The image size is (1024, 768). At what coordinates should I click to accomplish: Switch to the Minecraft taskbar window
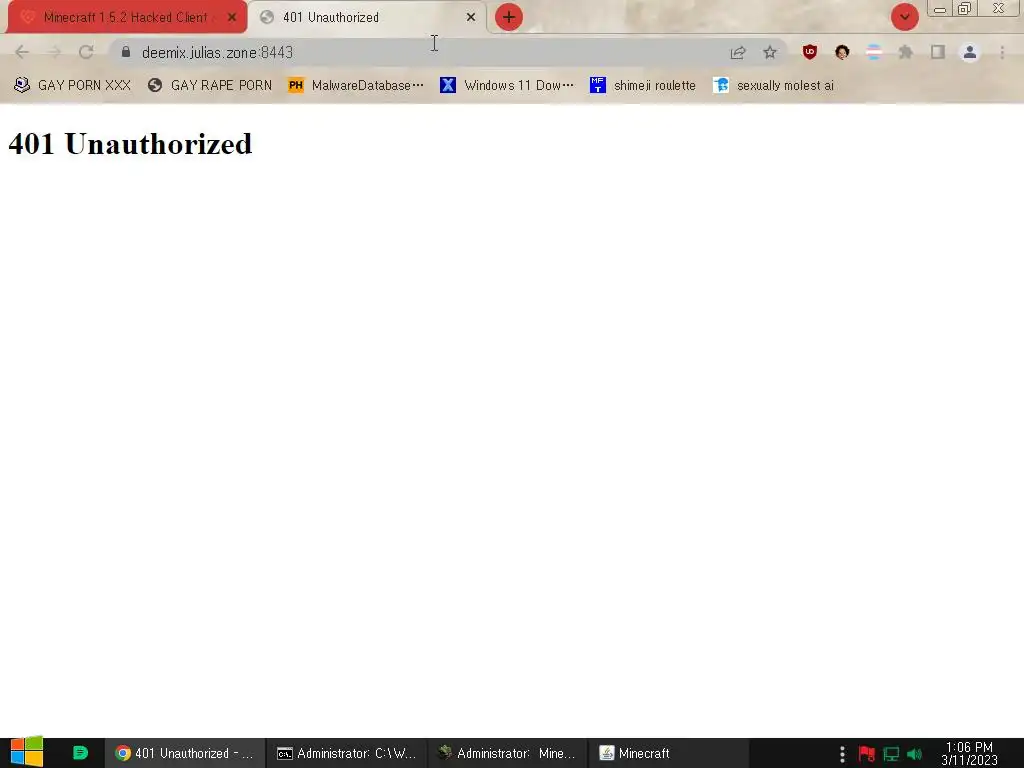(x=668, y=753)
